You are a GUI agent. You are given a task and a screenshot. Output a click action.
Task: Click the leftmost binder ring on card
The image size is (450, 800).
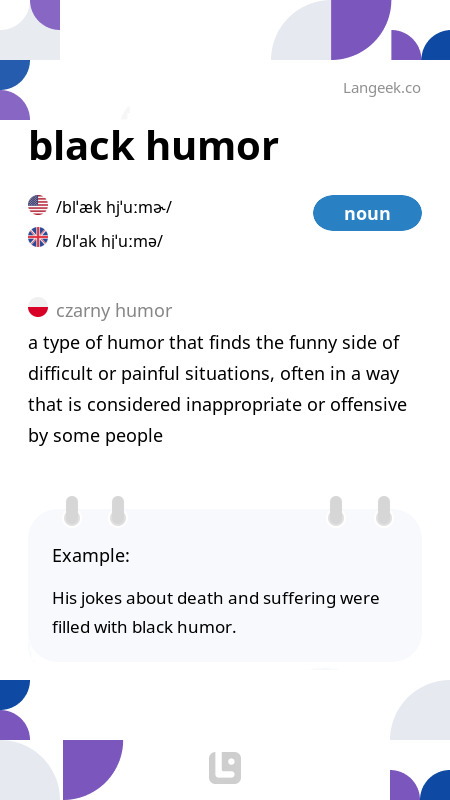(x=72, y=511)
